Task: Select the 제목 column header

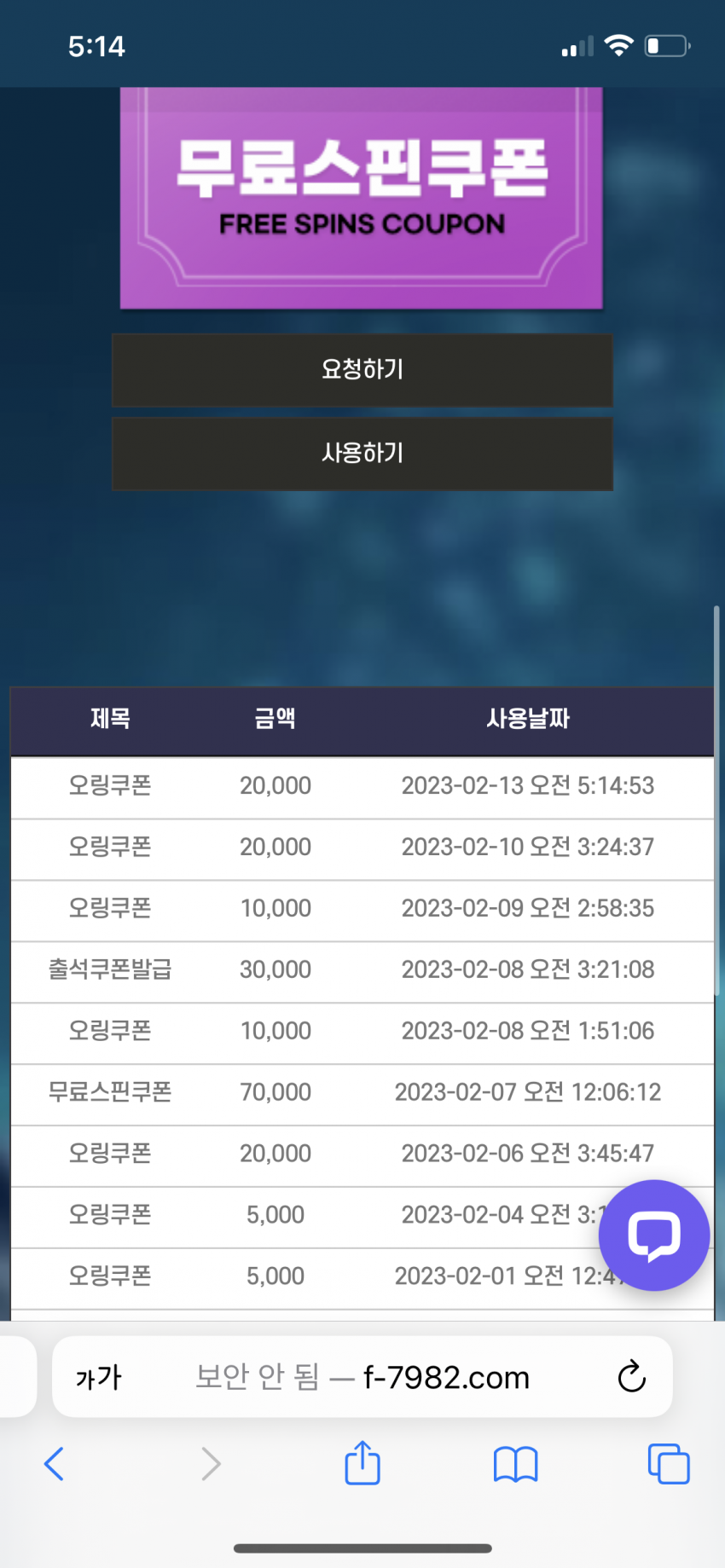Action: click(x=110, y=719)
